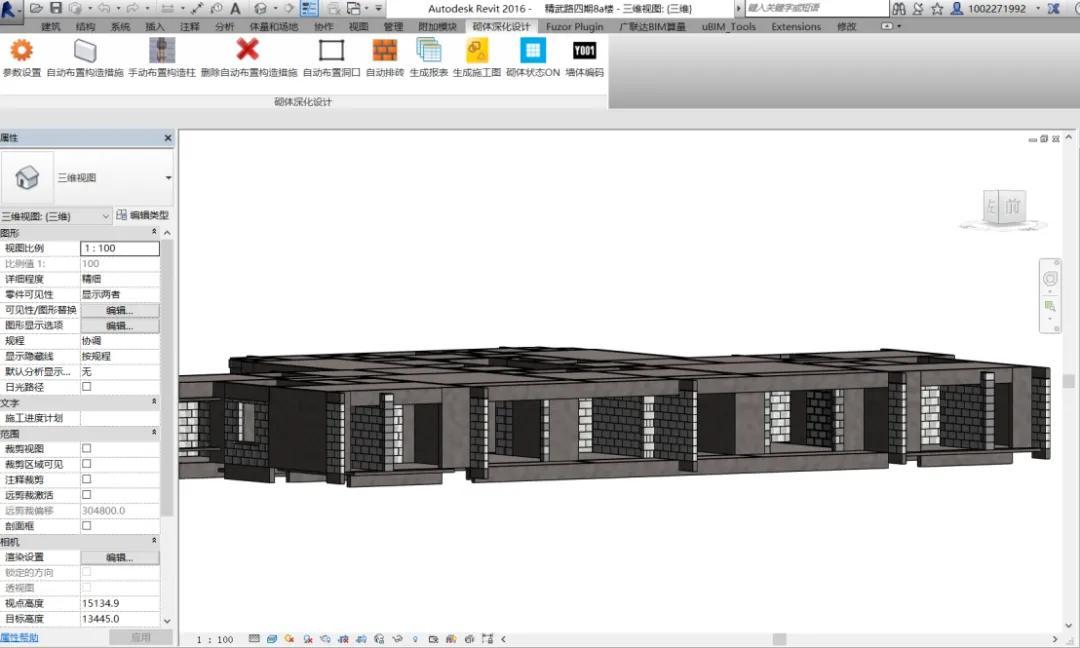Switch to the 结构 ribbon tab
The height and width of the screenshot is (648, 1080).
pos(85,26)
